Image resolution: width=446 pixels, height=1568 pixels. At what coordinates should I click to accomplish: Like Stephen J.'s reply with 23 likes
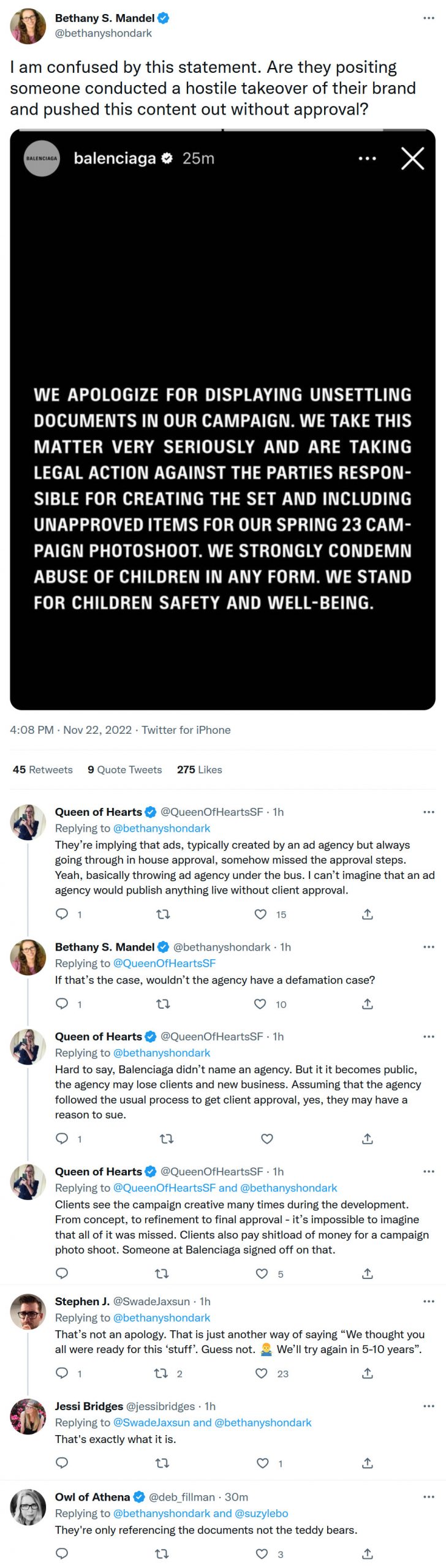pyautogui.click(x=262, y=1373)
